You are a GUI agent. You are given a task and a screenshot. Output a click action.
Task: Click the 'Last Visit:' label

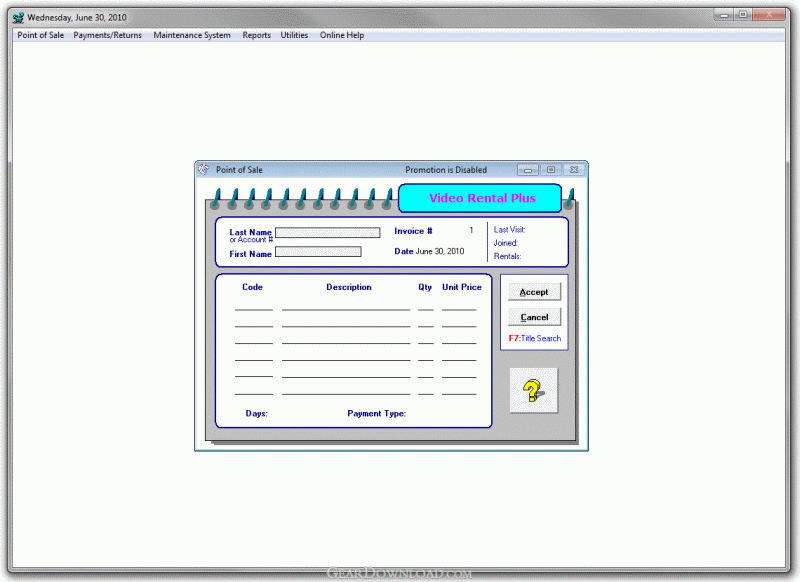[509, 230]
